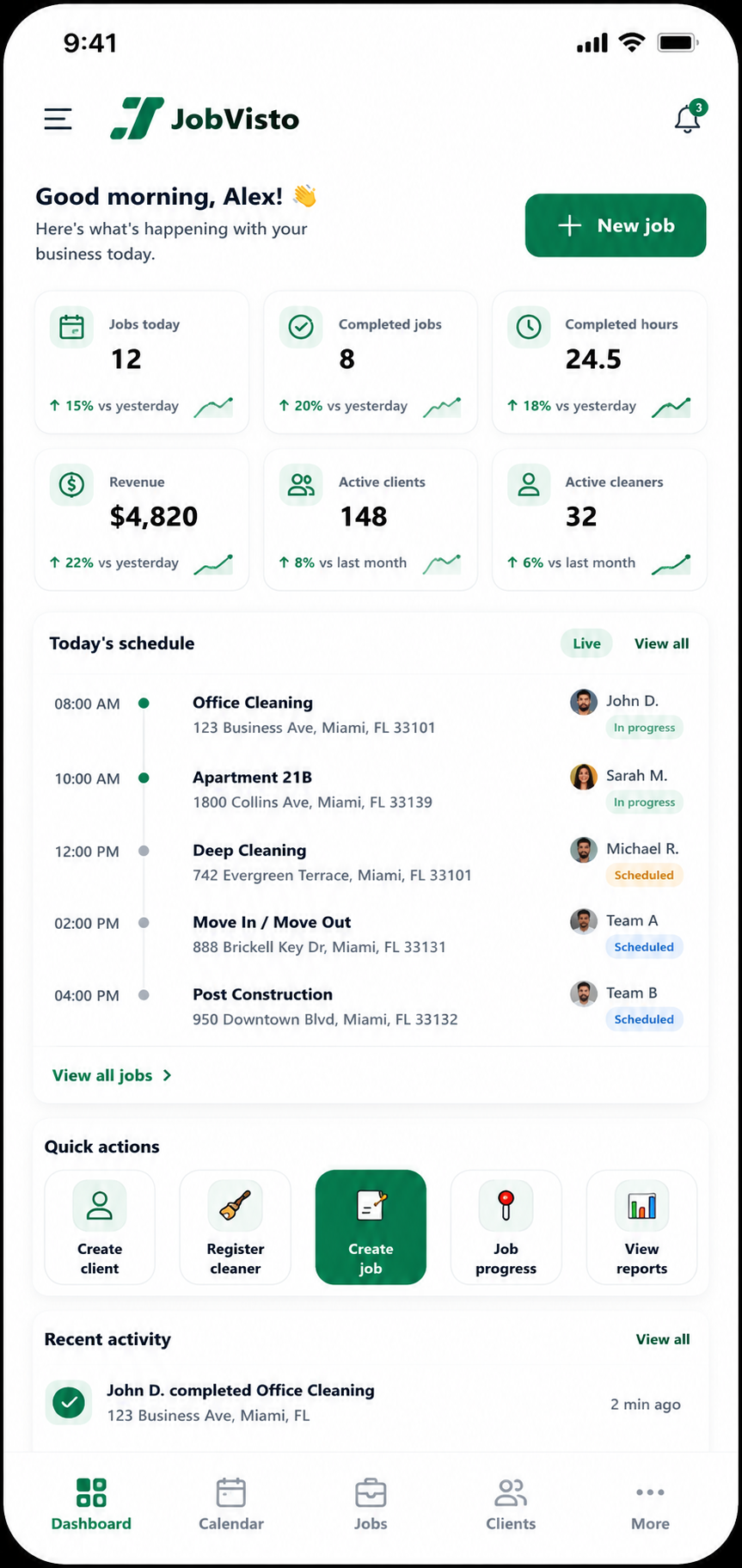Click the chevron next to View all jobs
This screenshot has width=742, height=1568.
(167, 1075)
